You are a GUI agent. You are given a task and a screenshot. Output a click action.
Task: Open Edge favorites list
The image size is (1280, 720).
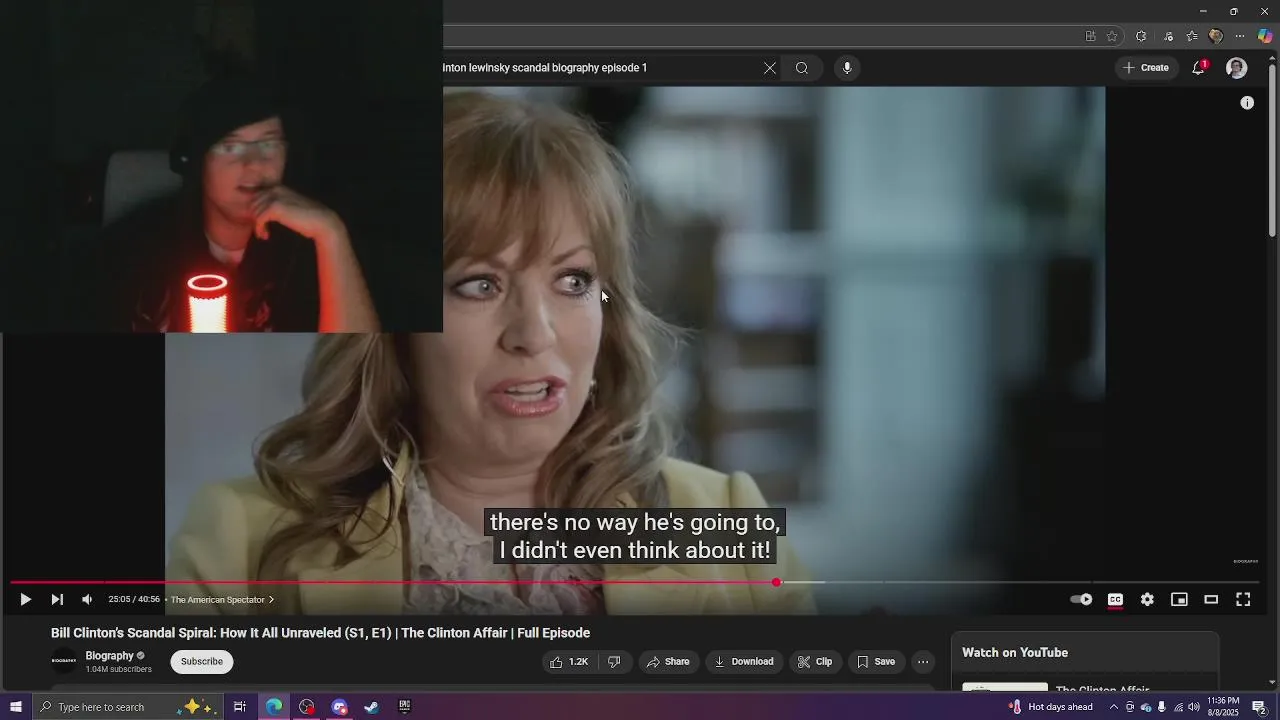(x=1192, y=36)
